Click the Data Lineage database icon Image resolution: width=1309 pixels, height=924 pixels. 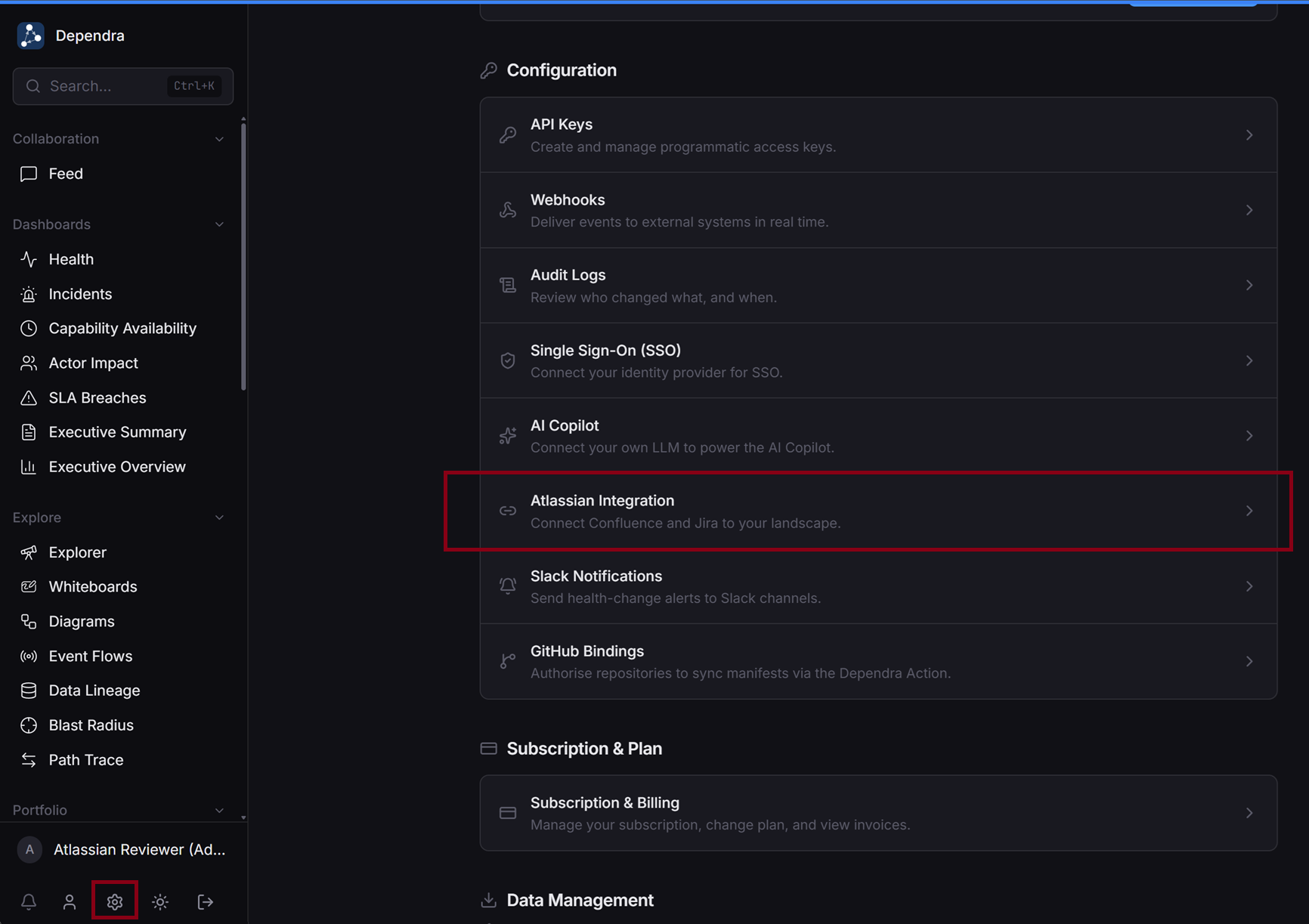tap(29, 691)
